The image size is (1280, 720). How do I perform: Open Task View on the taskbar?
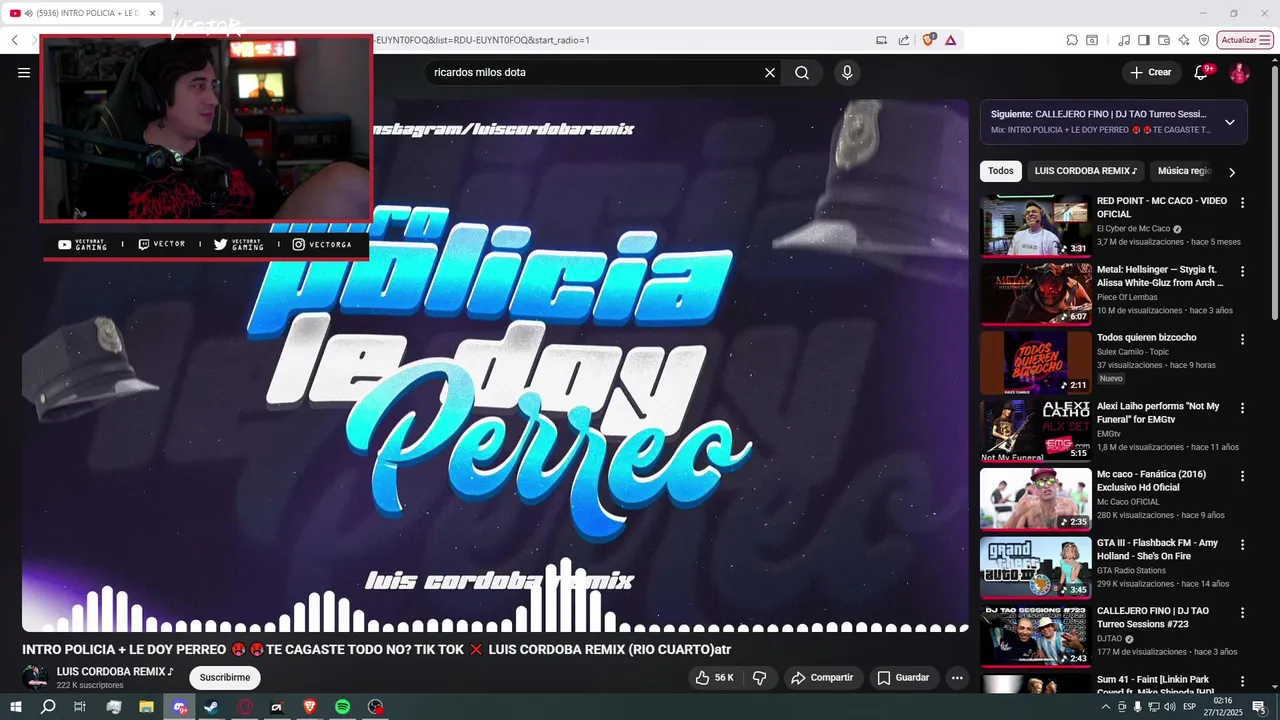click(x=80, y=707)
